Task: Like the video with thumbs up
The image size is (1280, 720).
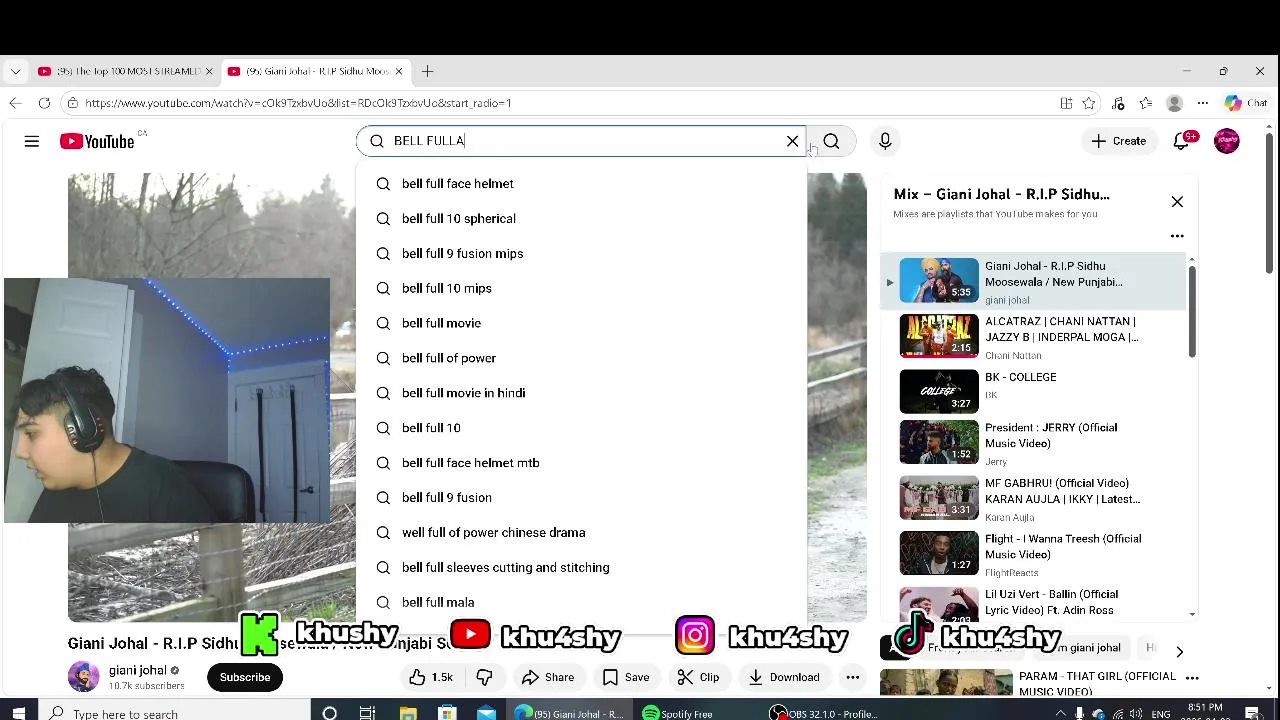Action: (x=431, y=677)
